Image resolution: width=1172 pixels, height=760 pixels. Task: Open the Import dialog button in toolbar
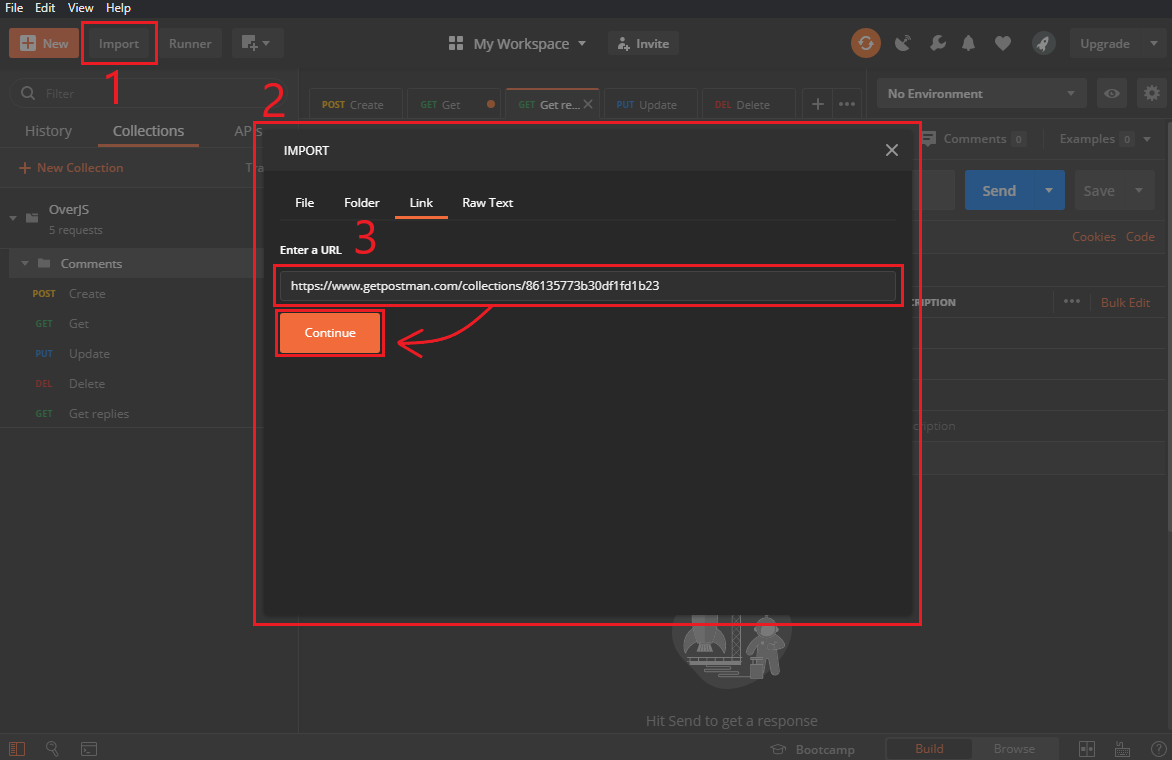click(119, 43)
